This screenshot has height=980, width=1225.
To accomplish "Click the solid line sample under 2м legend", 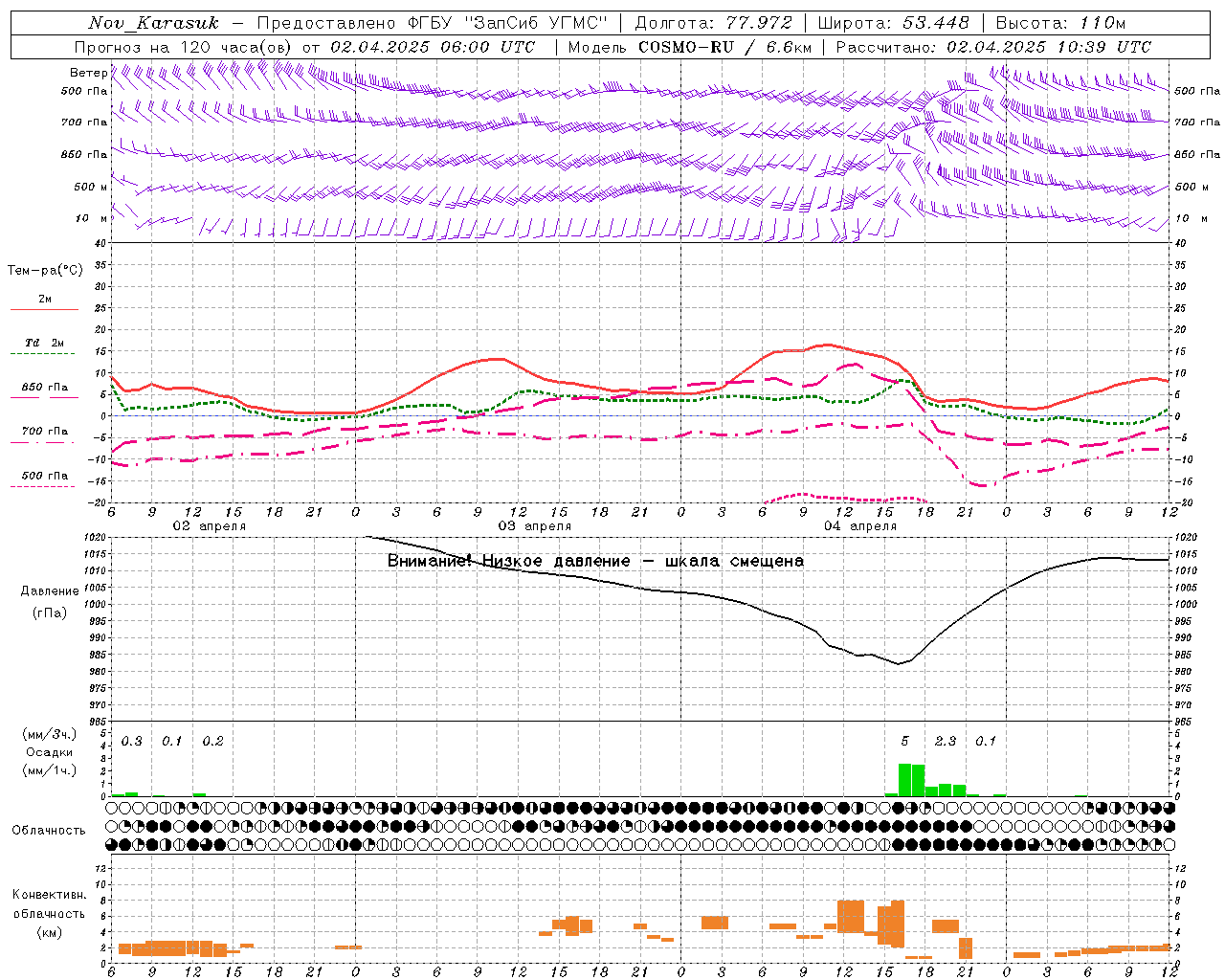I will [44, 310].
